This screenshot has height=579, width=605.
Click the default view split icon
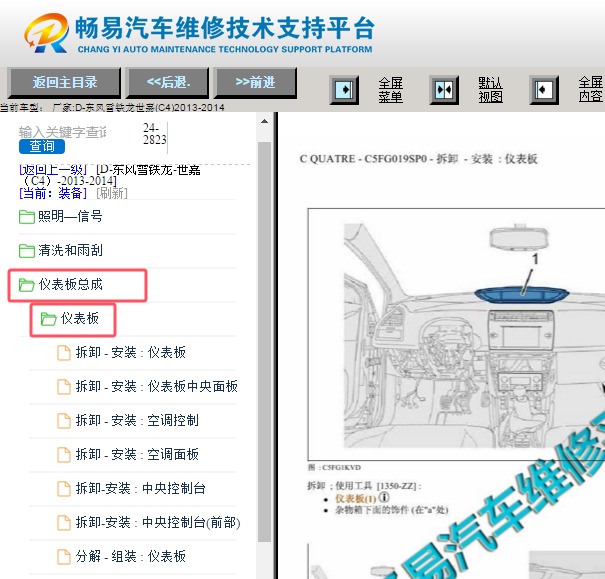pyautogui.click(x=444, y=90)
